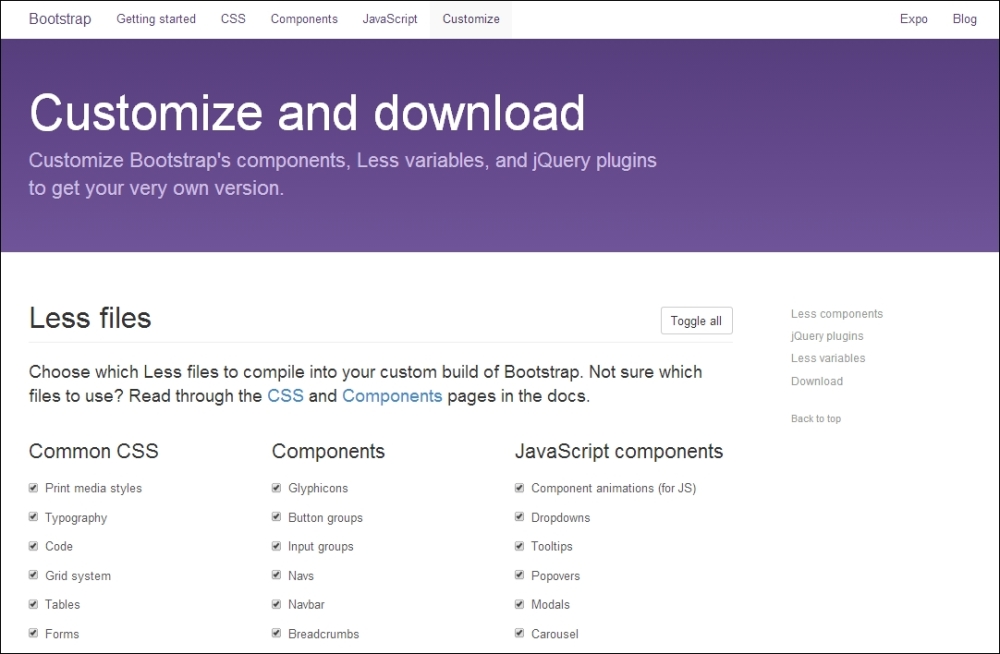
Task: Uncheck Print media styles checkbox
Action: 33,487
